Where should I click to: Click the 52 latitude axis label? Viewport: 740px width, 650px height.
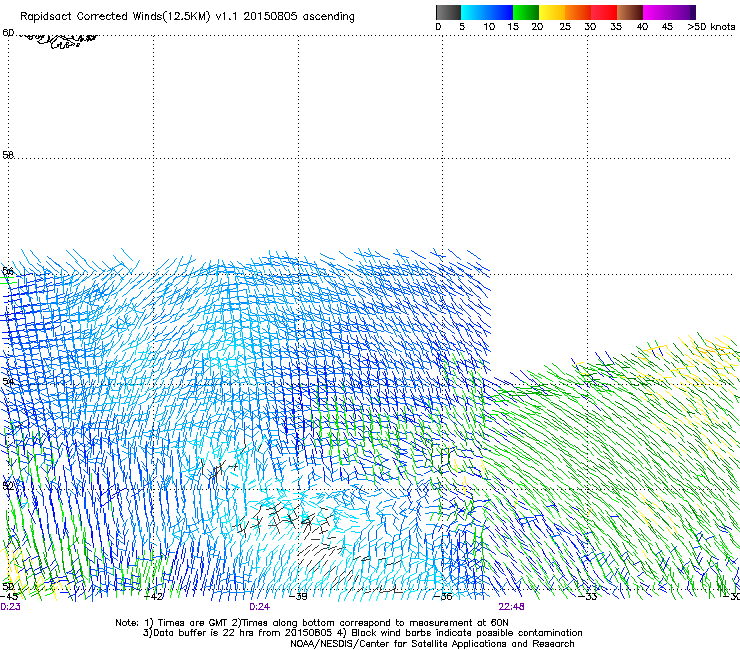pos(8,486)
